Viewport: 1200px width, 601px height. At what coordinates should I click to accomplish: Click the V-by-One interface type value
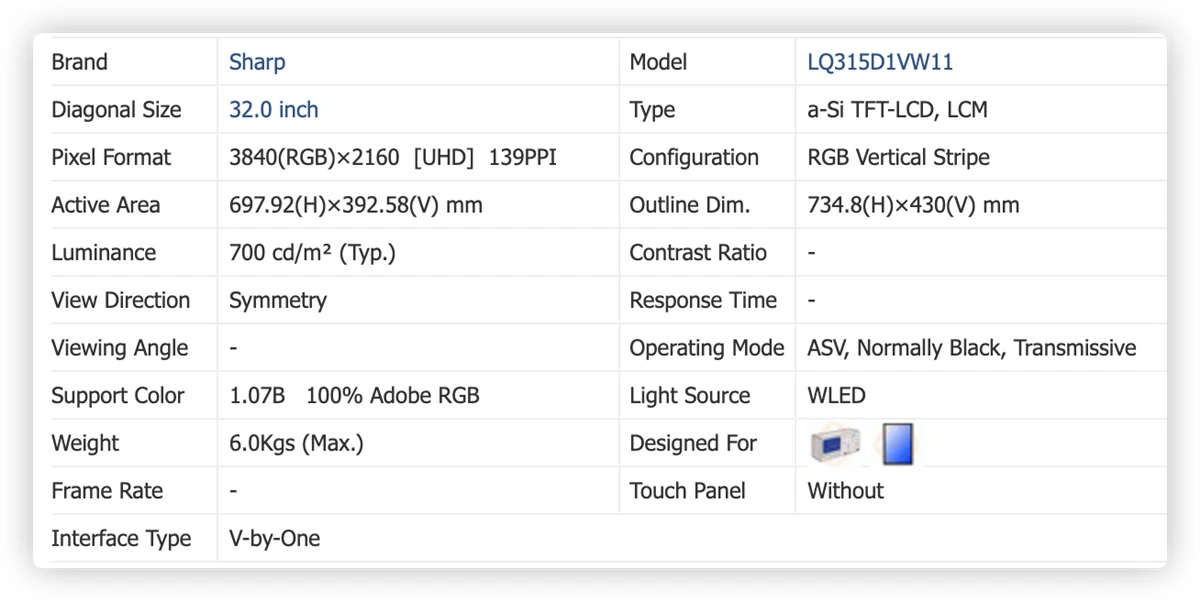click(x=275, y=539)
